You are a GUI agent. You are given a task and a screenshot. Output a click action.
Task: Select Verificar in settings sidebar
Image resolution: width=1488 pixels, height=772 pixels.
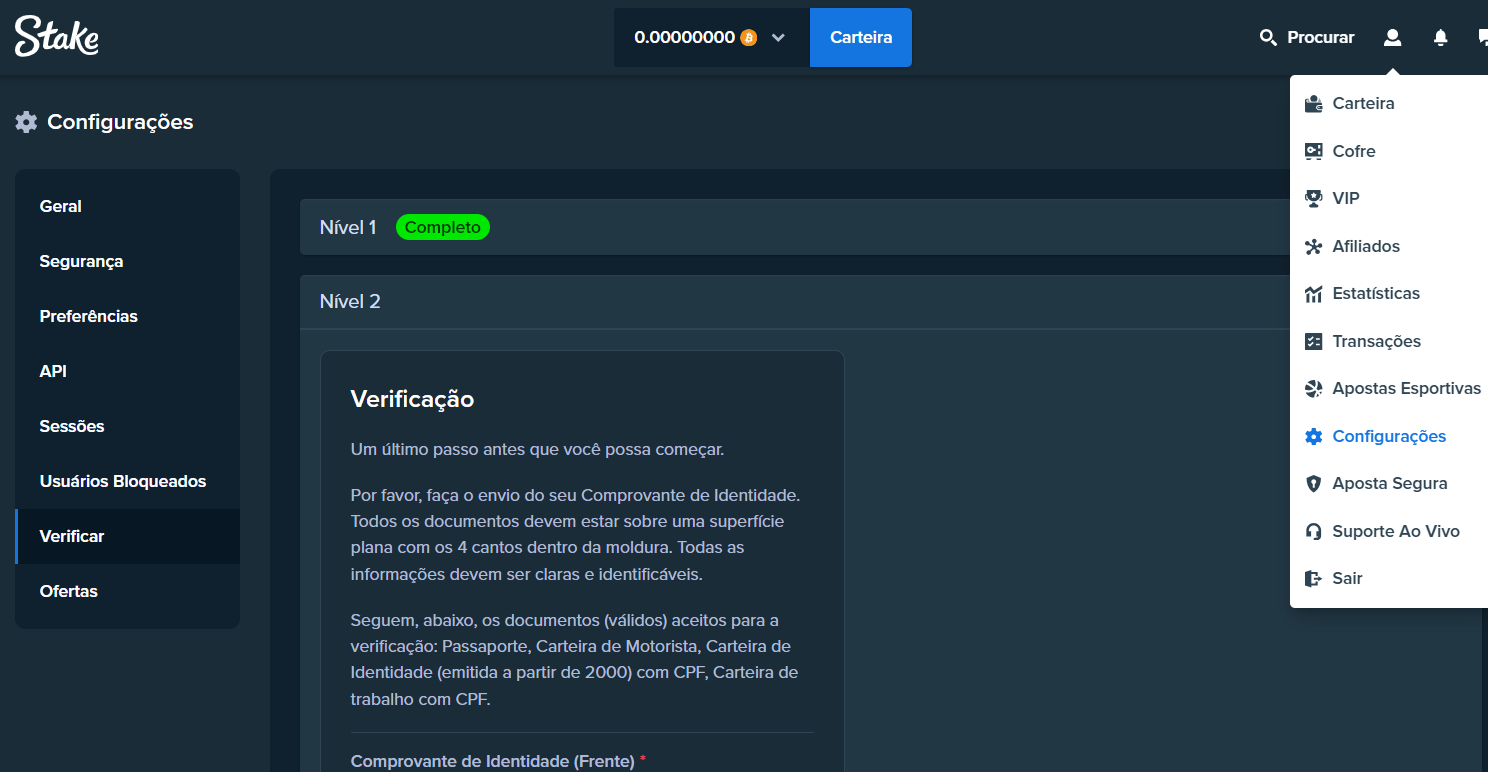click(x=127, y=536)
